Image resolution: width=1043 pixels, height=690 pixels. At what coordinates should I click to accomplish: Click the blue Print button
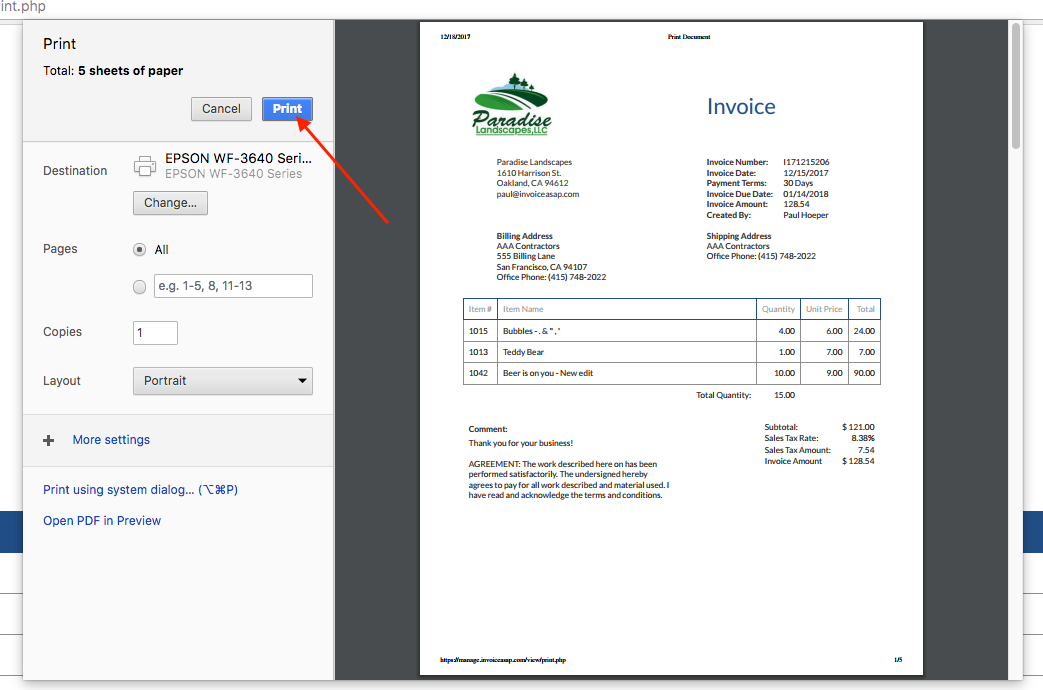[287, 109]
